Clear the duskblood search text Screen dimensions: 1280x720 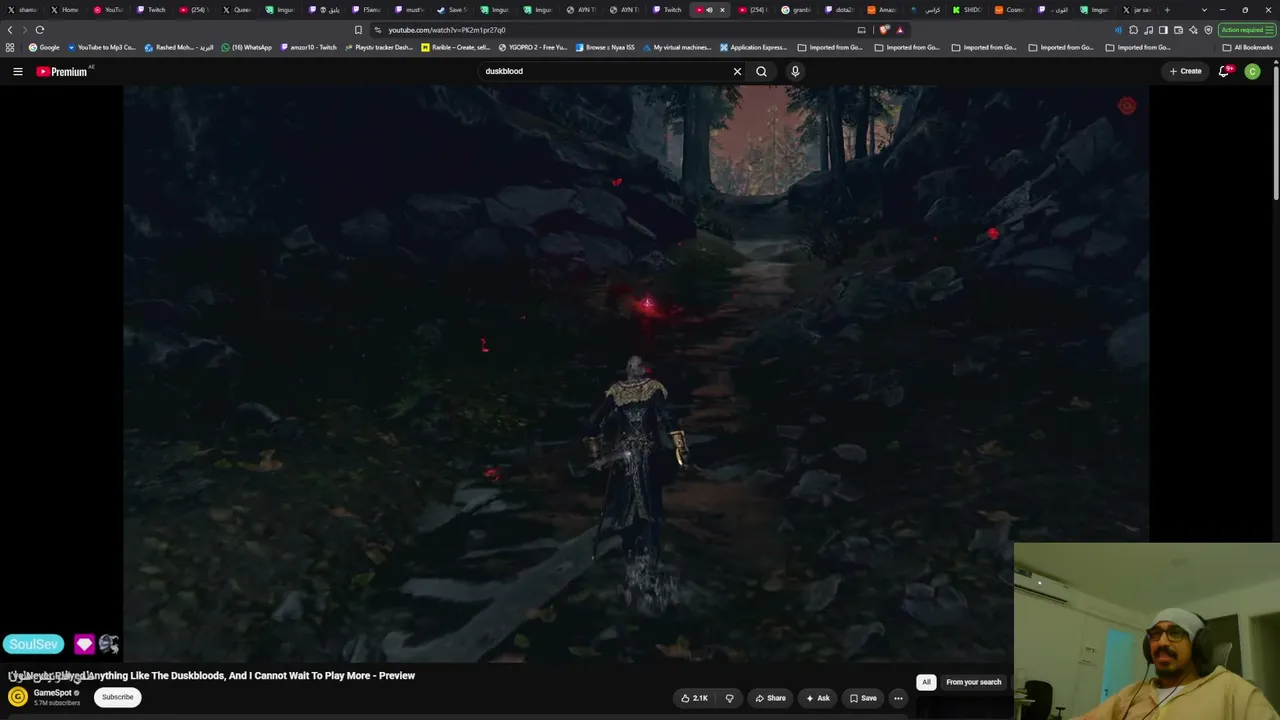click(x=737, y=71)
